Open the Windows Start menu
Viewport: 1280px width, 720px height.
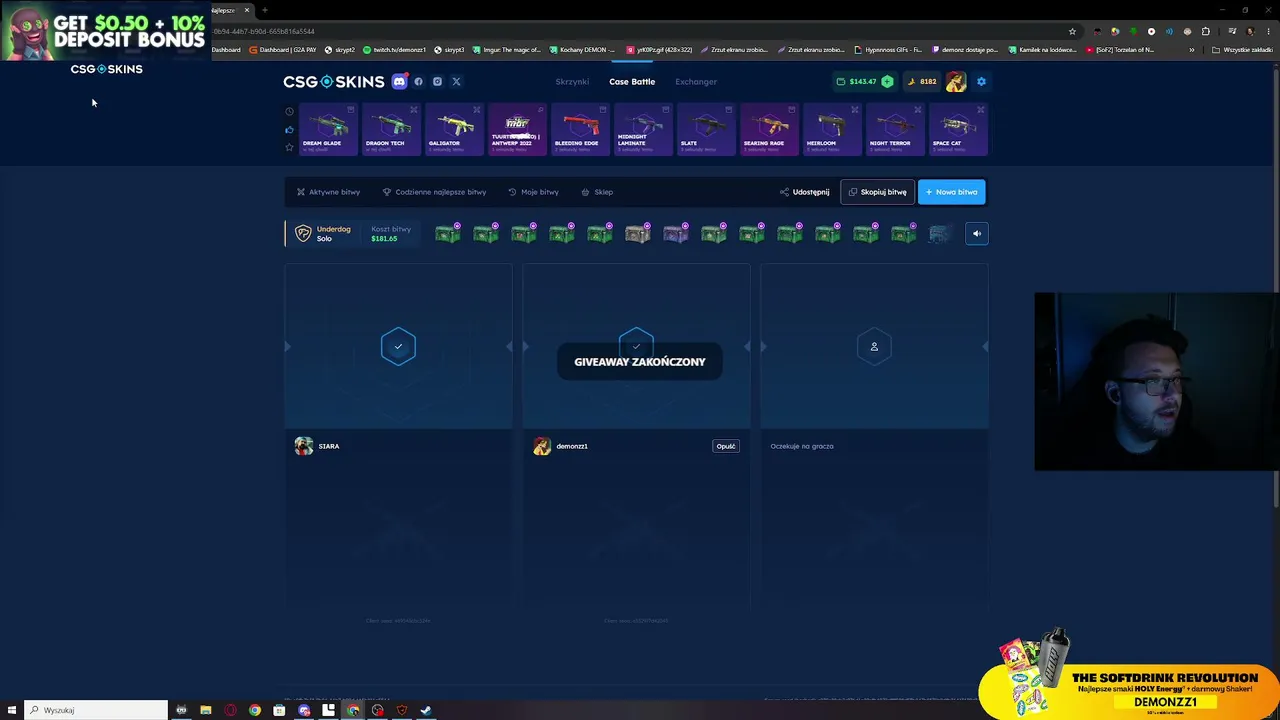11,710
